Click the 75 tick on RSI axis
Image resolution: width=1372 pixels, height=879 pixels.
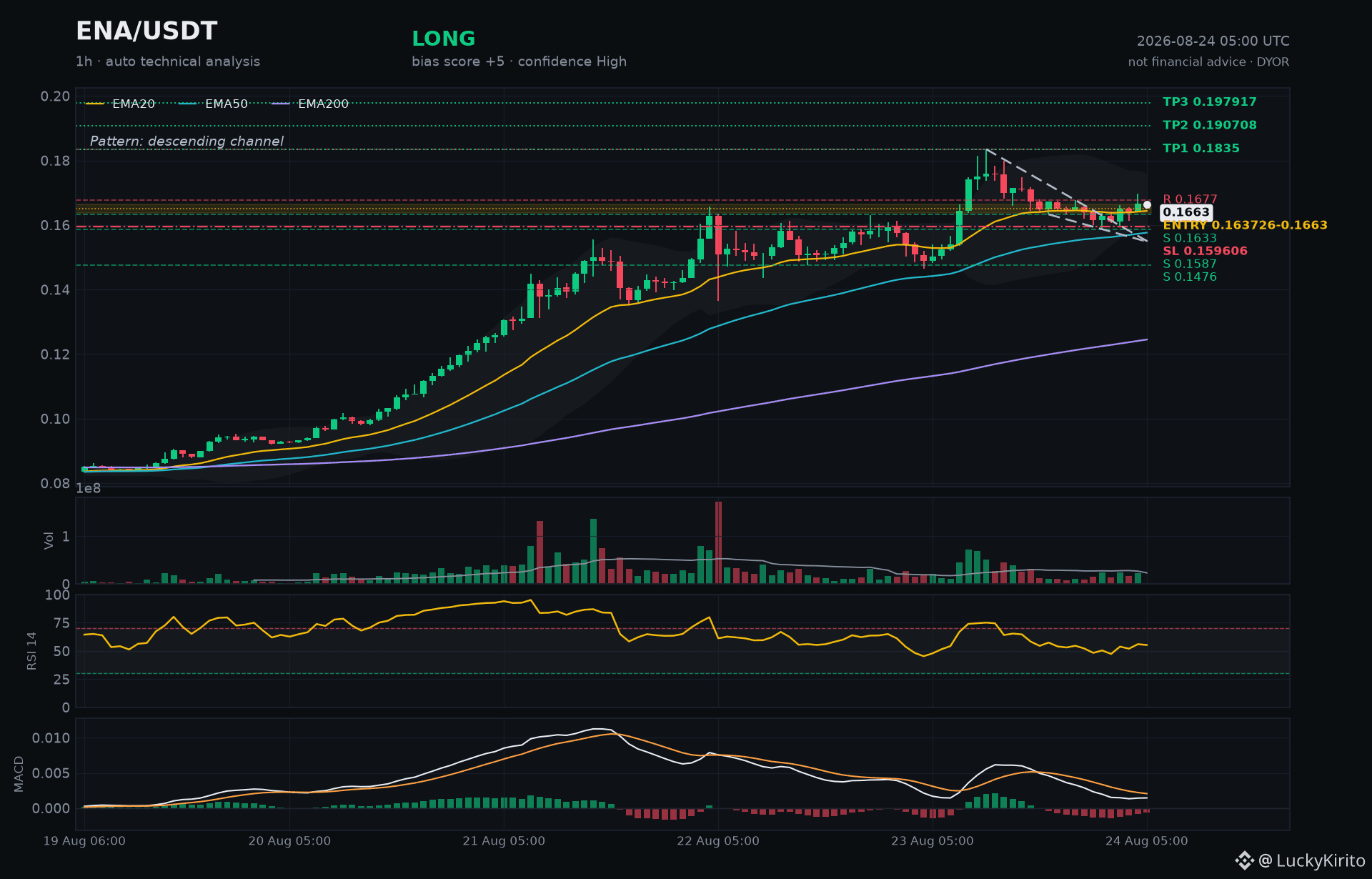(62, 624)
